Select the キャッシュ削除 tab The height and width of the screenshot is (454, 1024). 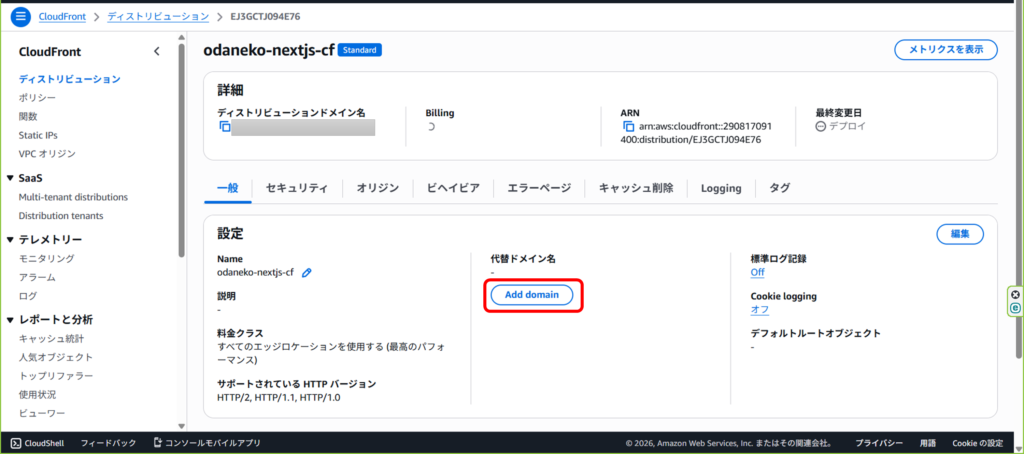[635, 188]
